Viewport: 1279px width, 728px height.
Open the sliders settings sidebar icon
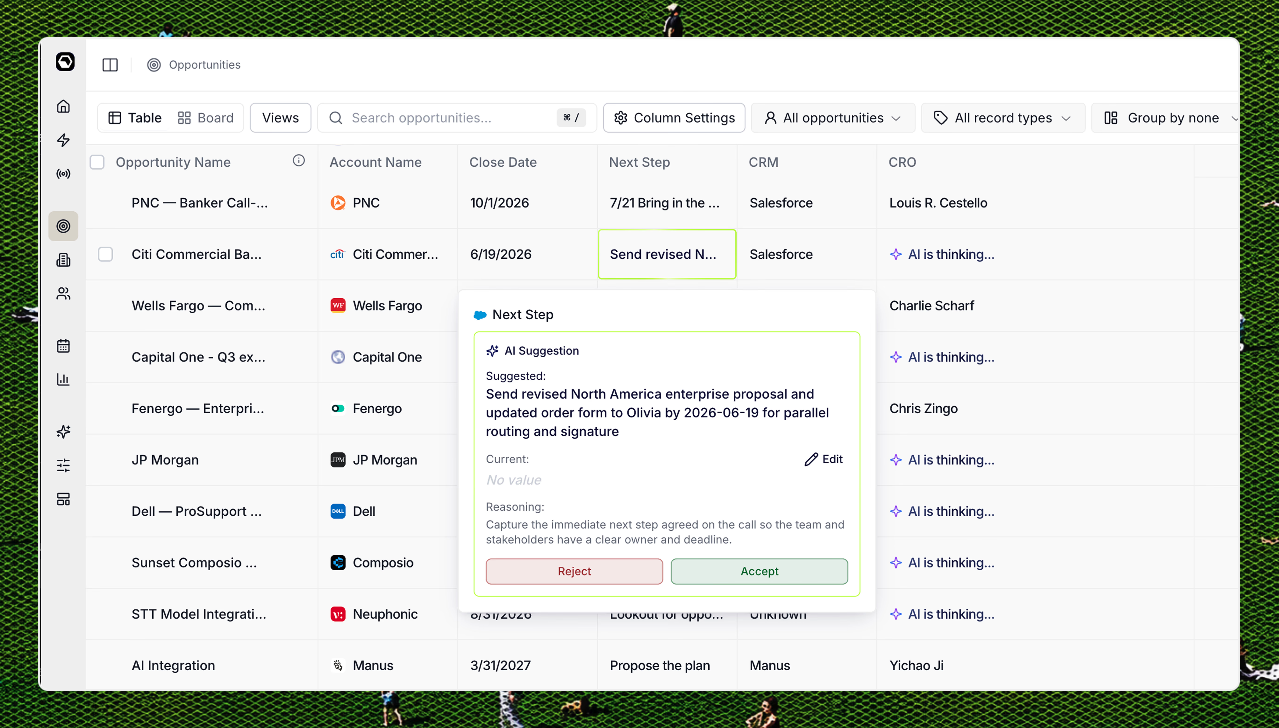[x=63, y=465]
